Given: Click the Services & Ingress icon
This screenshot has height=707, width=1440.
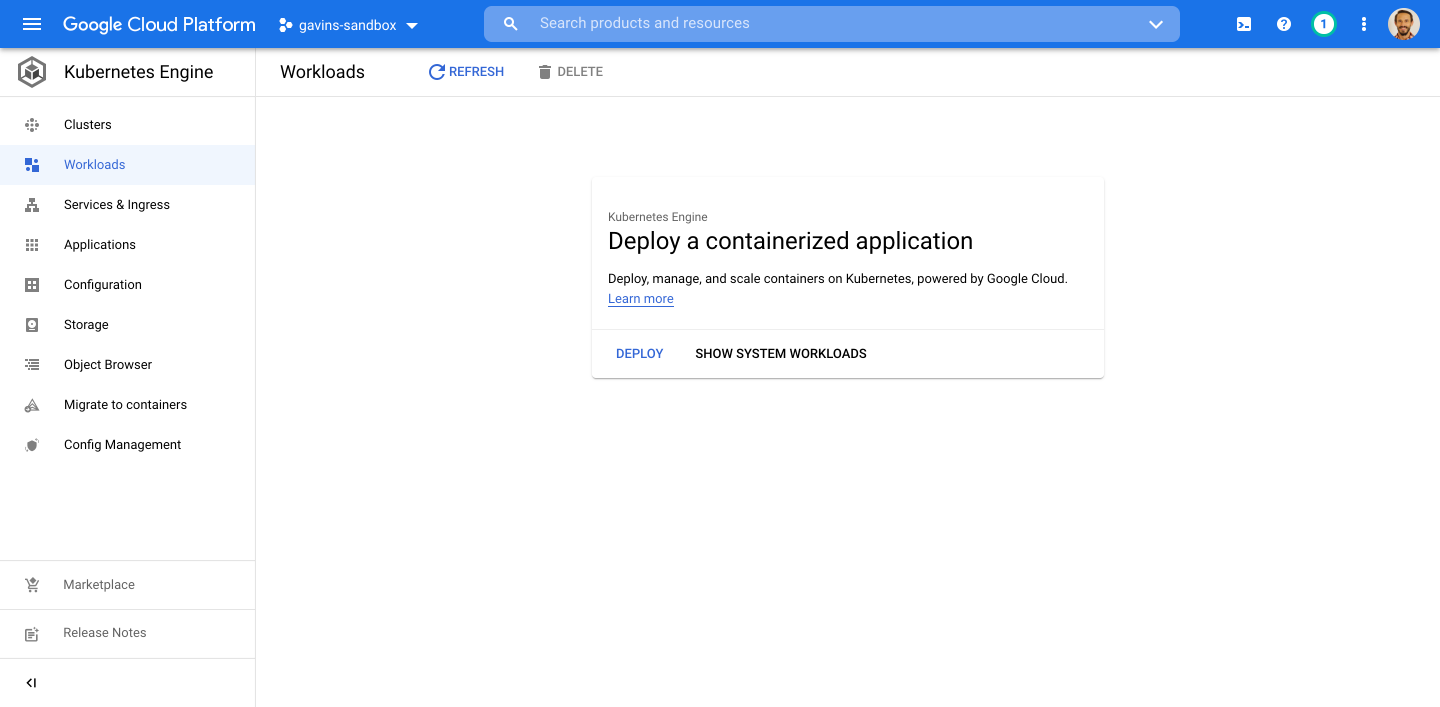Looking at the screenshot, I should coord(32,205).
